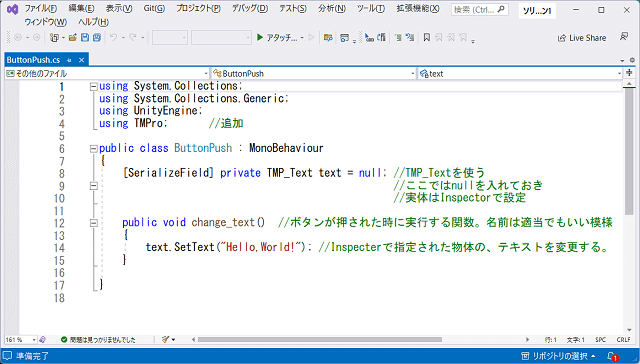Open the 161 % zoom dropdown
Viewport: 640px width, 364px height.
click(20, 340)
